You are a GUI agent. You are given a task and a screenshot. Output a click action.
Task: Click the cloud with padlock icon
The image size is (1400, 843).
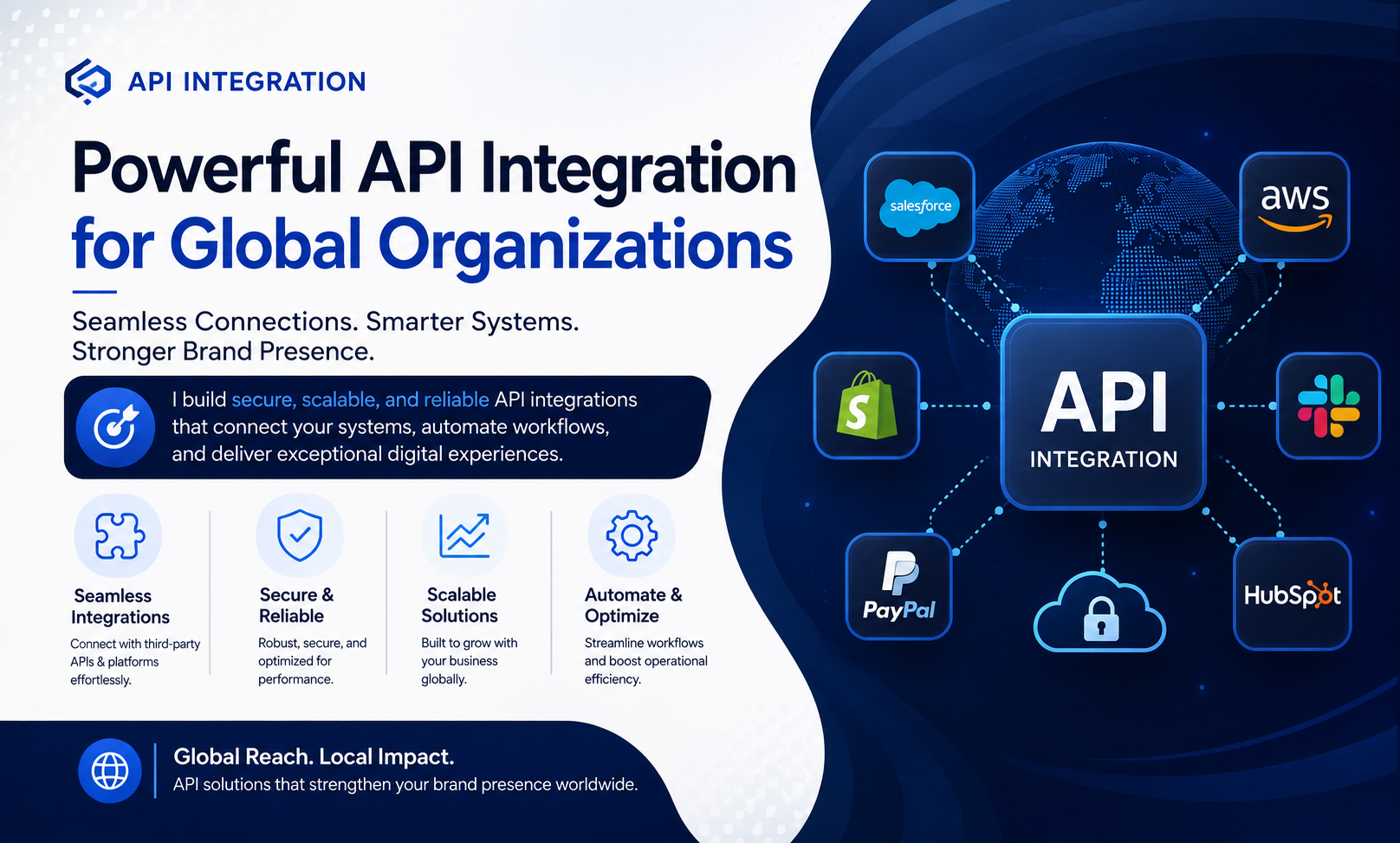pos(1100,613)
